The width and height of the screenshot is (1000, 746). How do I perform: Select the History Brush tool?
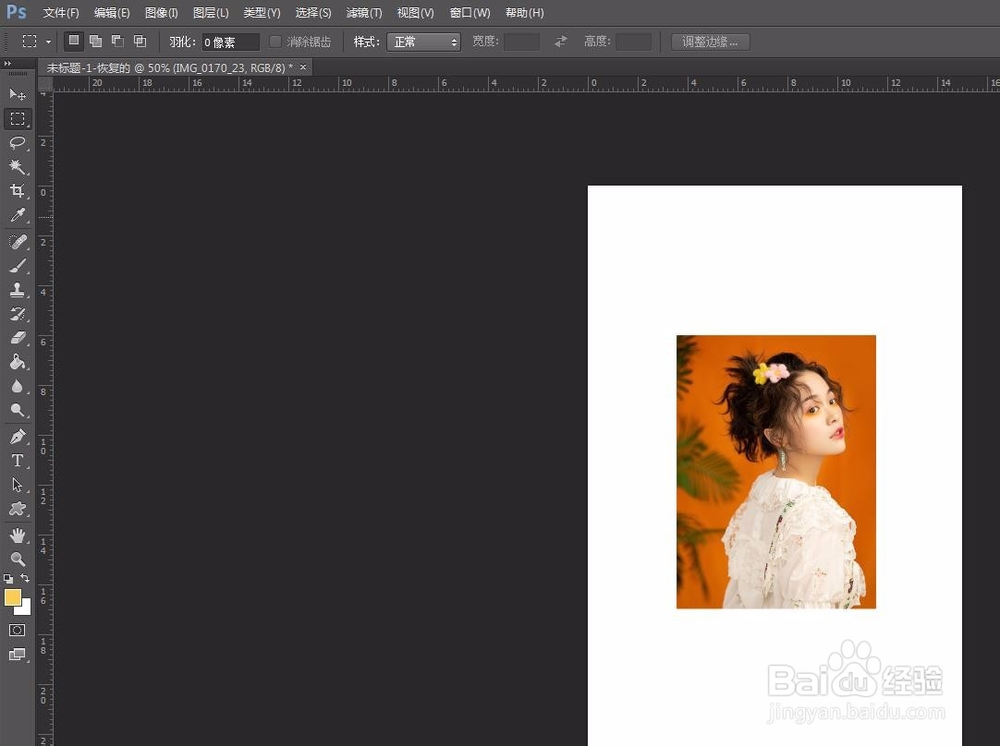17,314
